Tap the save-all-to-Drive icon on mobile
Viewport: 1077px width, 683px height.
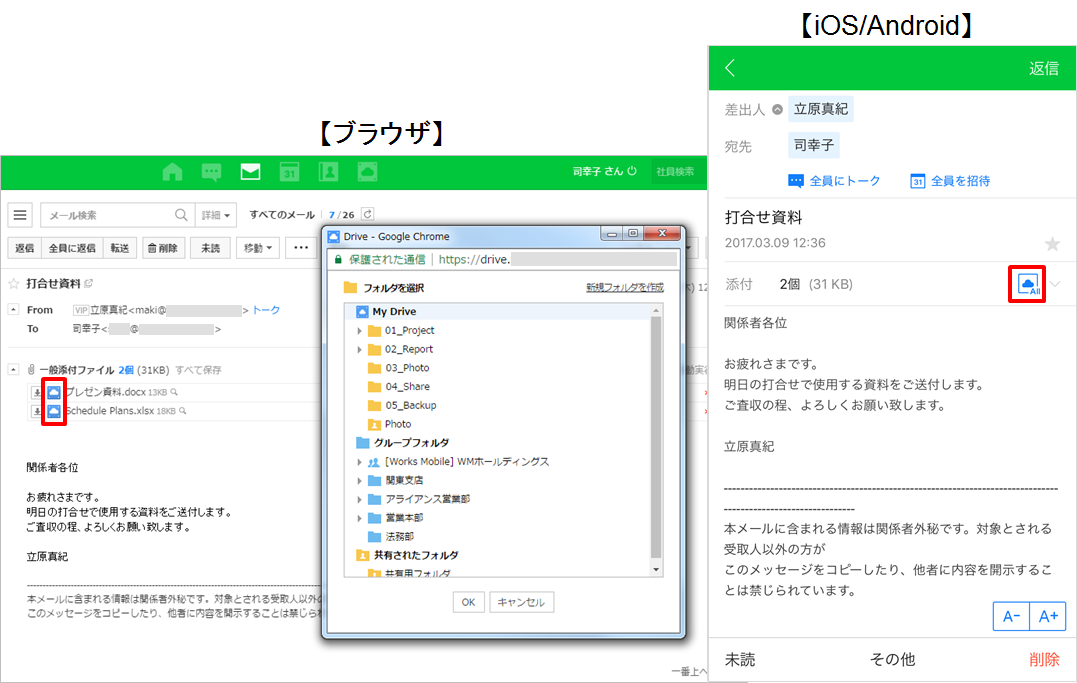click(1027, 285)
